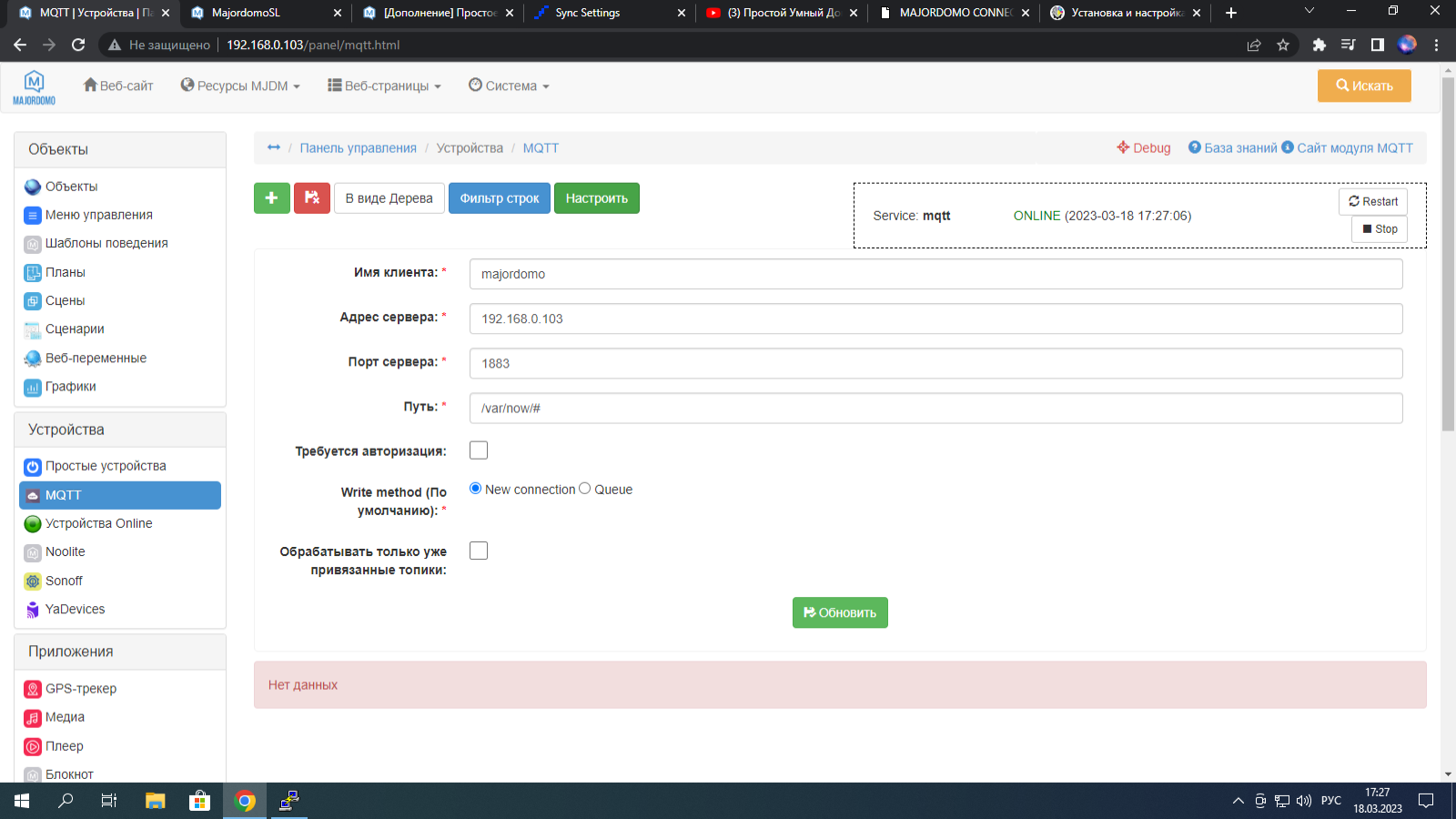Show hidden system tray icons

(x=1238, y=801)
